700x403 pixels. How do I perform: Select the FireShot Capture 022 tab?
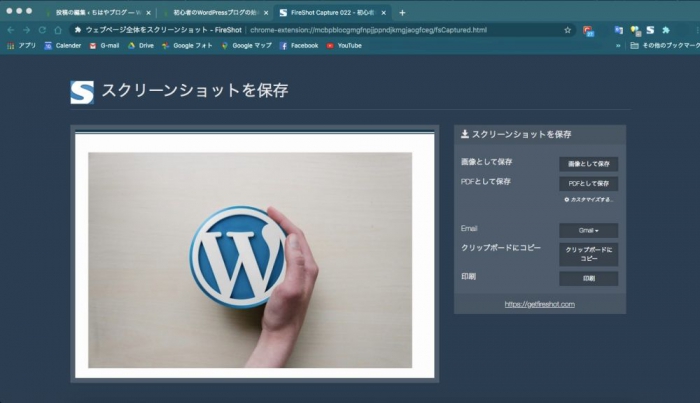330,12
